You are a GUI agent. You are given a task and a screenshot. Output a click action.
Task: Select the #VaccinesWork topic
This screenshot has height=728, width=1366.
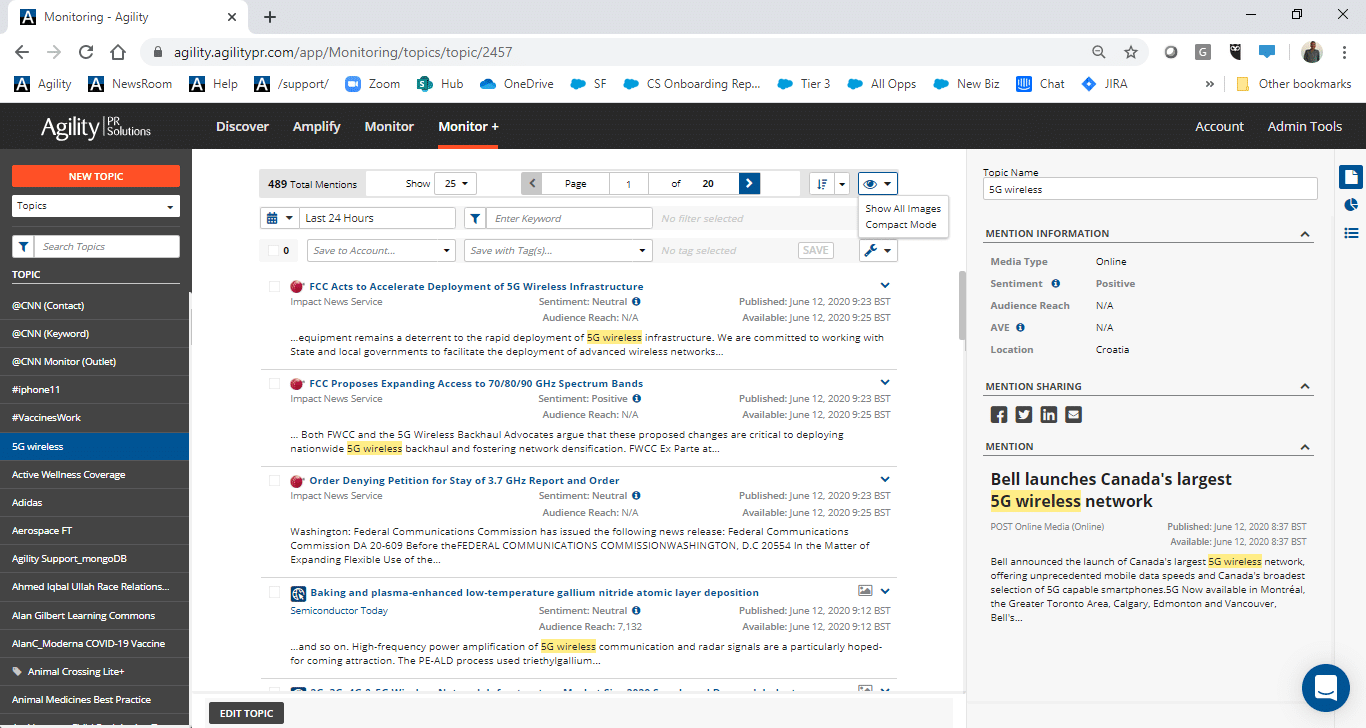pos(94,418)
